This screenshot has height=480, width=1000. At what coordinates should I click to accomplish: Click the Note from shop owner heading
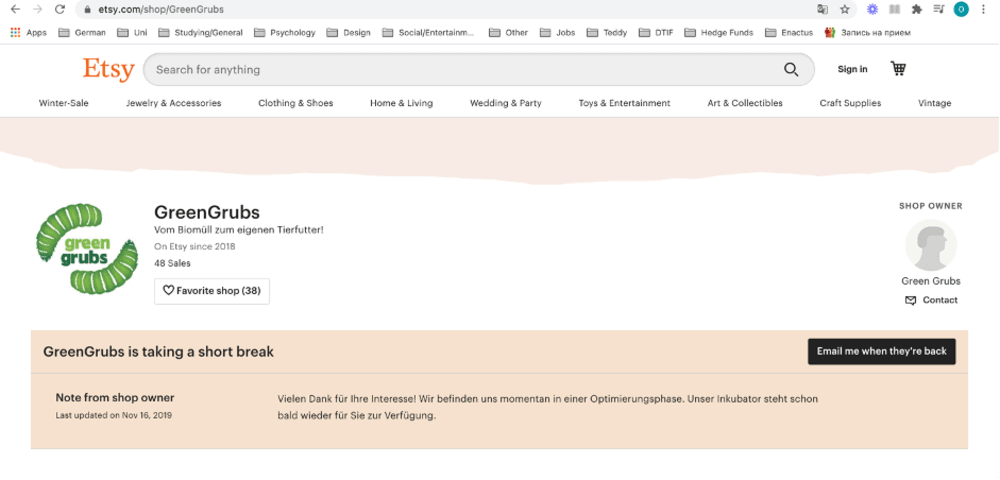[115, 398]
